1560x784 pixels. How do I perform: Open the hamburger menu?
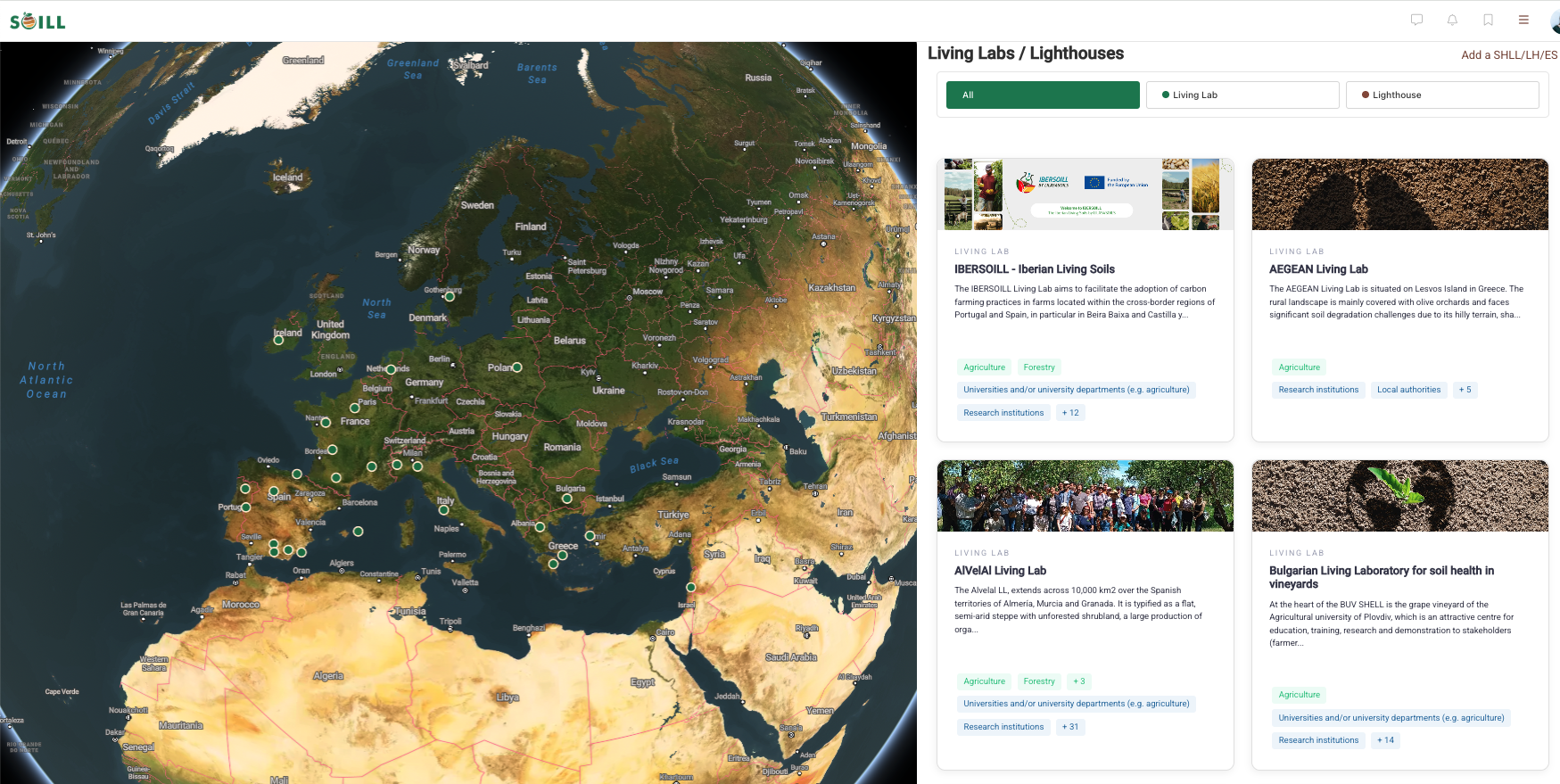point(1523,20)
